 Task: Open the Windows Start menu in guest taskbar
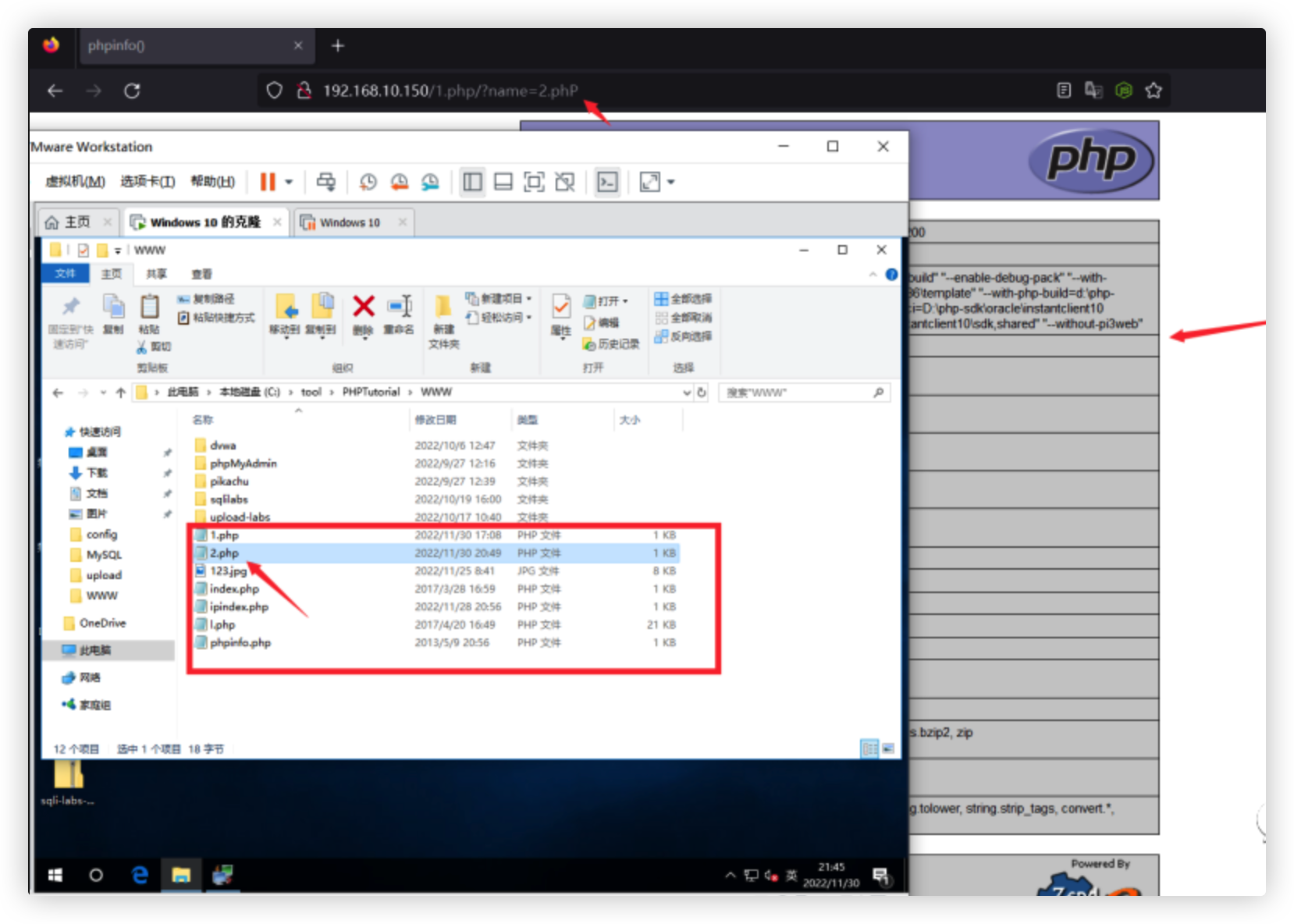55,876
